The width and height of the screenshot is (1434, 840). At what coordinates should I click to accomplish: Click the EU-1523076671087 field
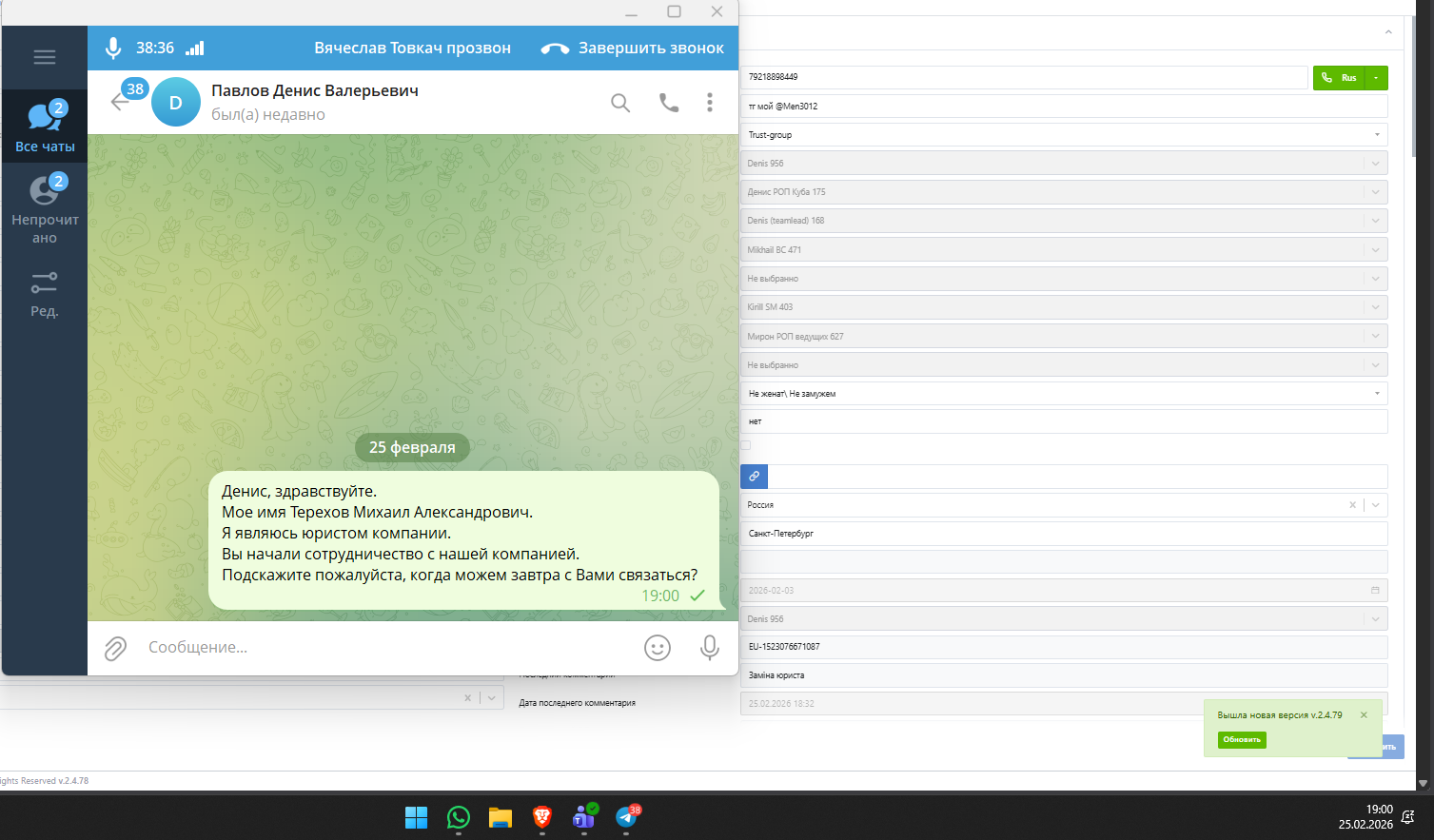(x=1064, y=647)
